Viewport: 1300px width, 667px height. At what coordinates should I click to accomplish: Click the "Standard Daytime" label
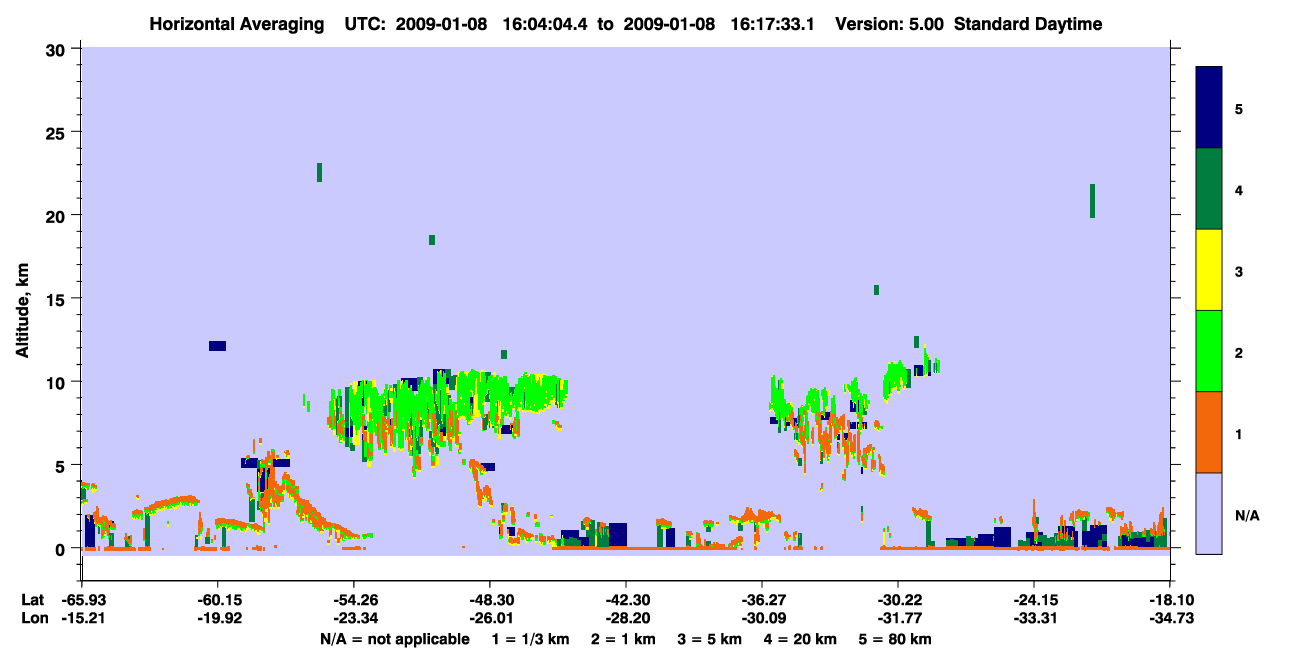pyautogui.click(x=1028, y=24)
